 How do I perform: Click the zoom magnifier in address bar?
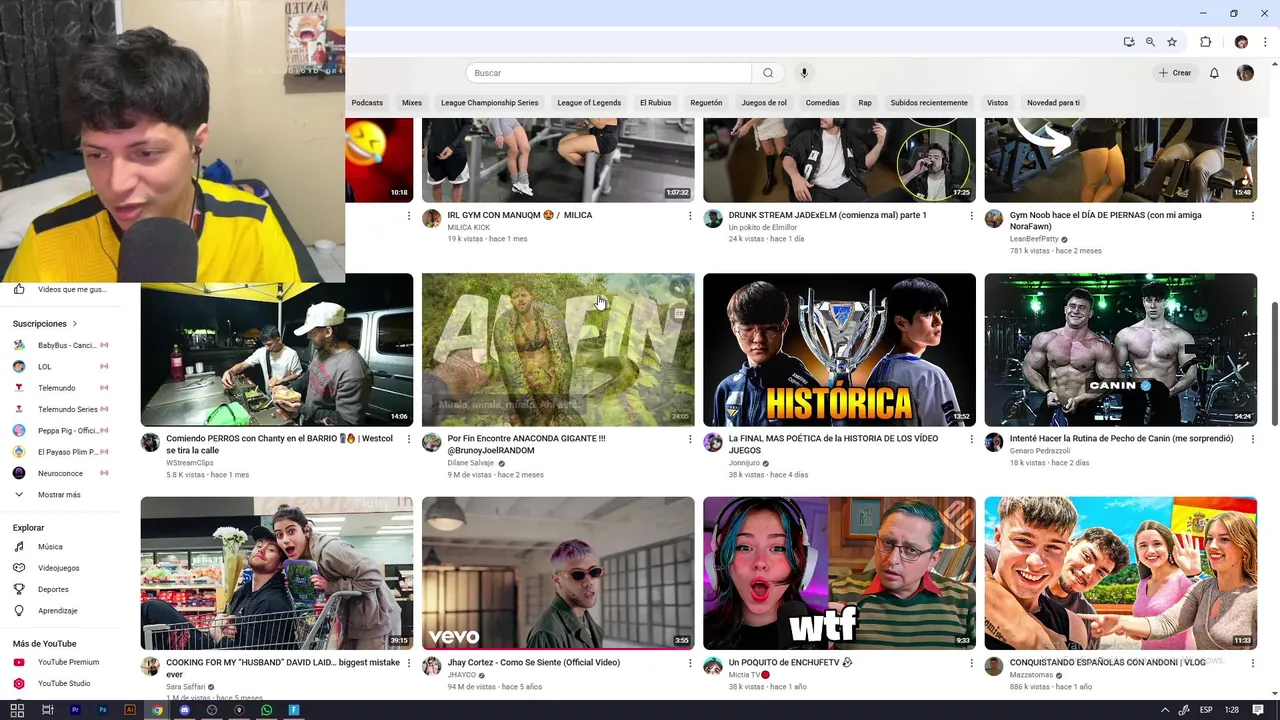pos(1150,42)
